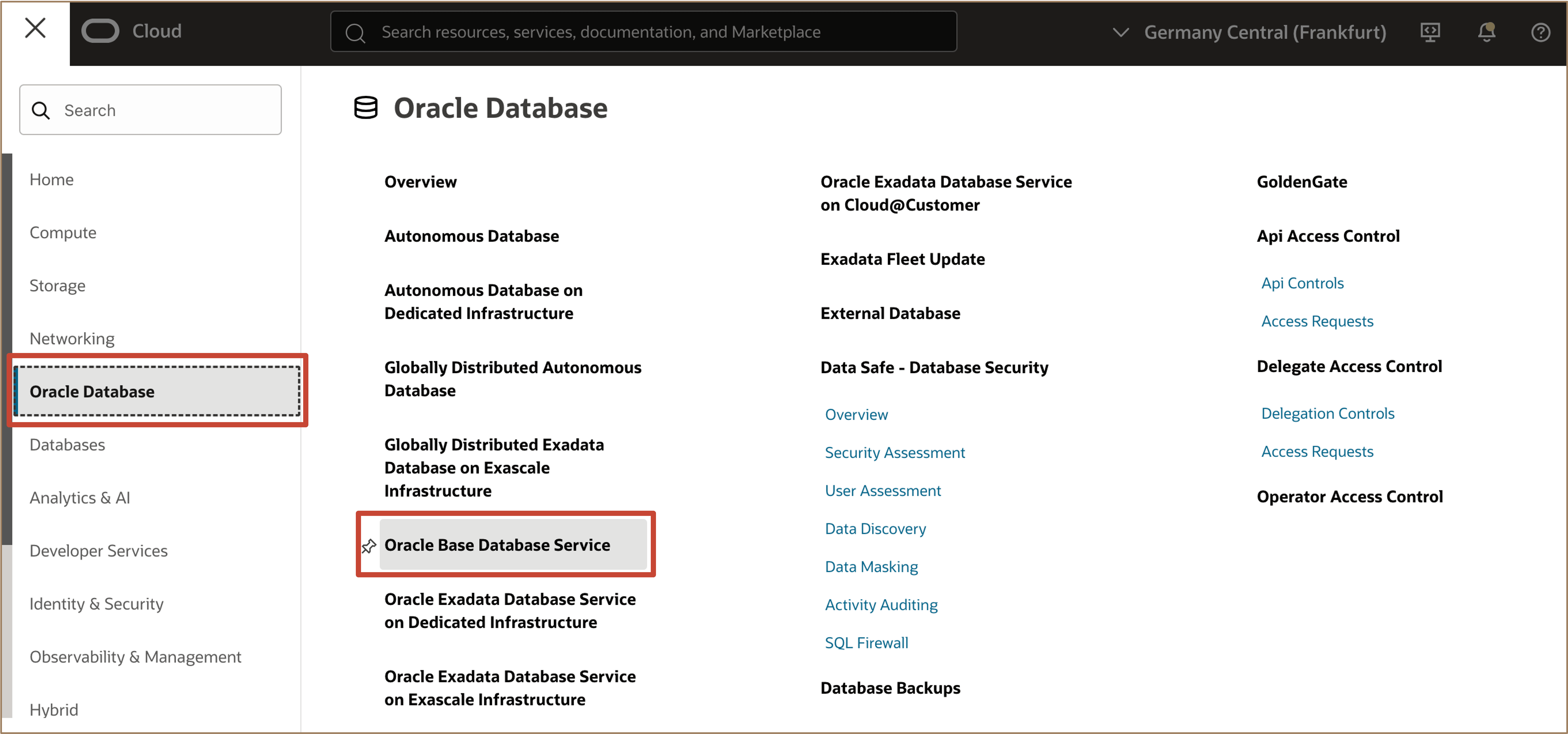Close the navigation menu with X icon
This screenshot has height=734, width=1568.
tap(35, 28)
